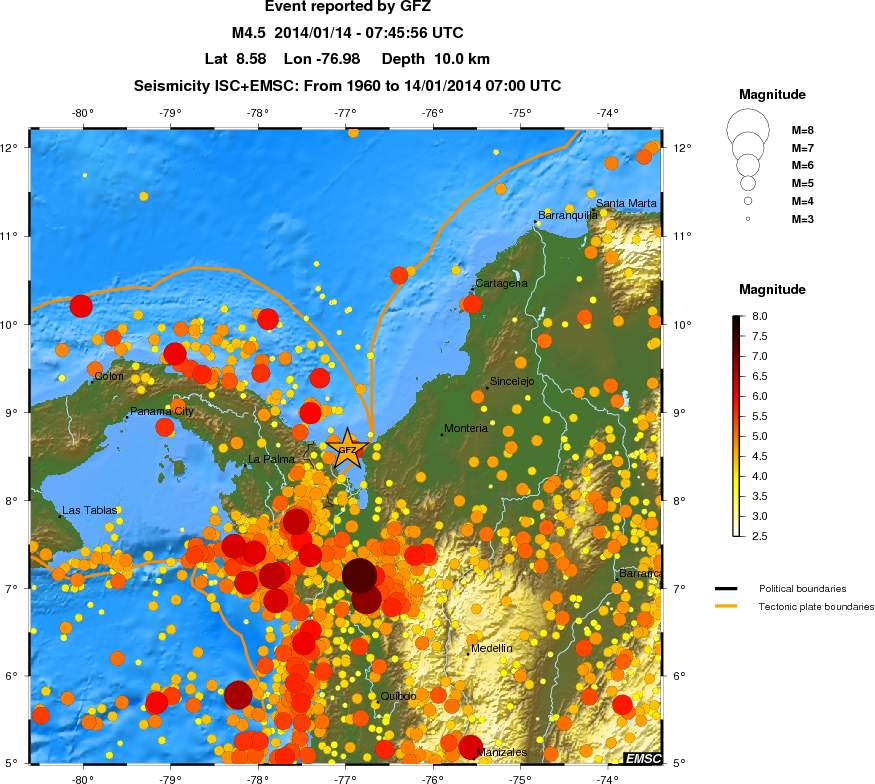875x784 pixels.
Task: Click the 'Santa Marta' map label
Action: (626, 203)
